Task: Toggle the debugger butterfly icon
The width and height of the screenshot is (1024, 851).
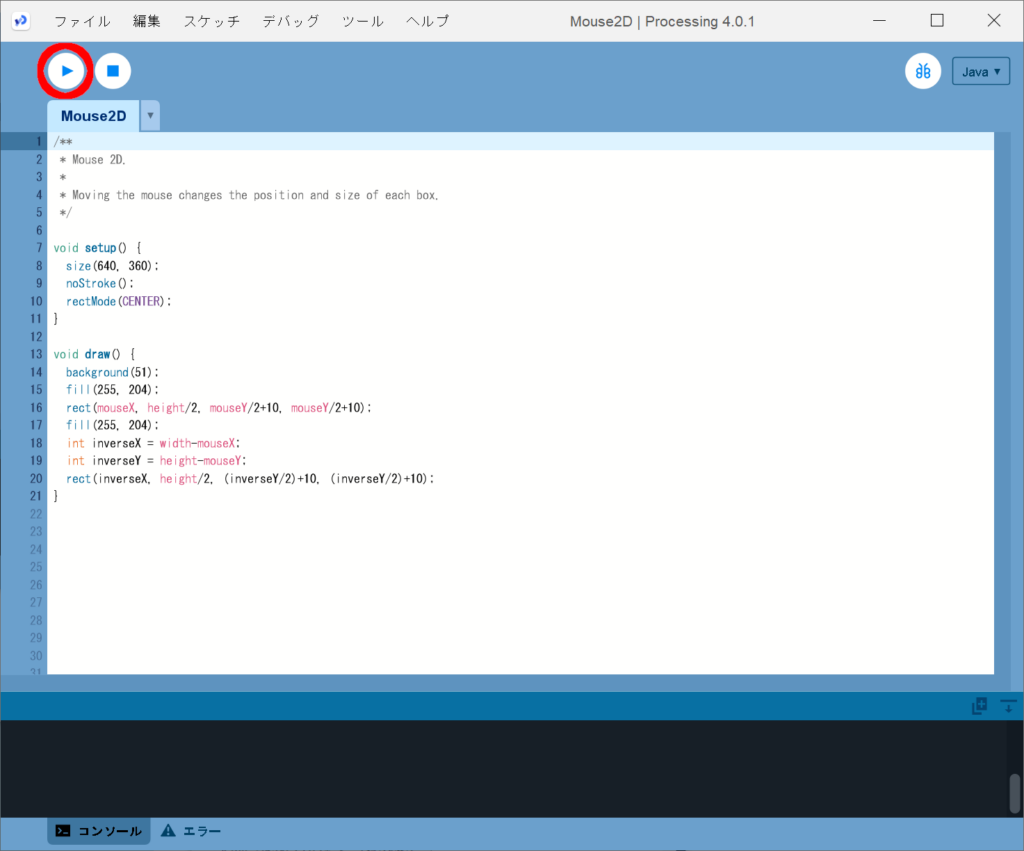Action: point(923,71)
